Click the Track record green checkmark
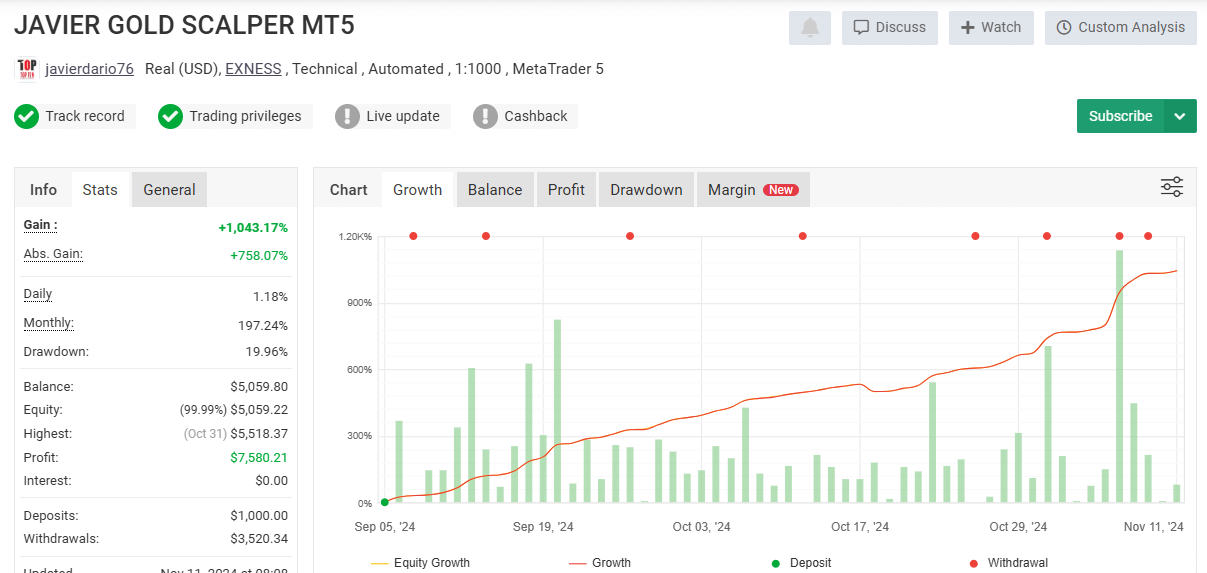Screen dimensions: 1207x573 click(27, 117)
